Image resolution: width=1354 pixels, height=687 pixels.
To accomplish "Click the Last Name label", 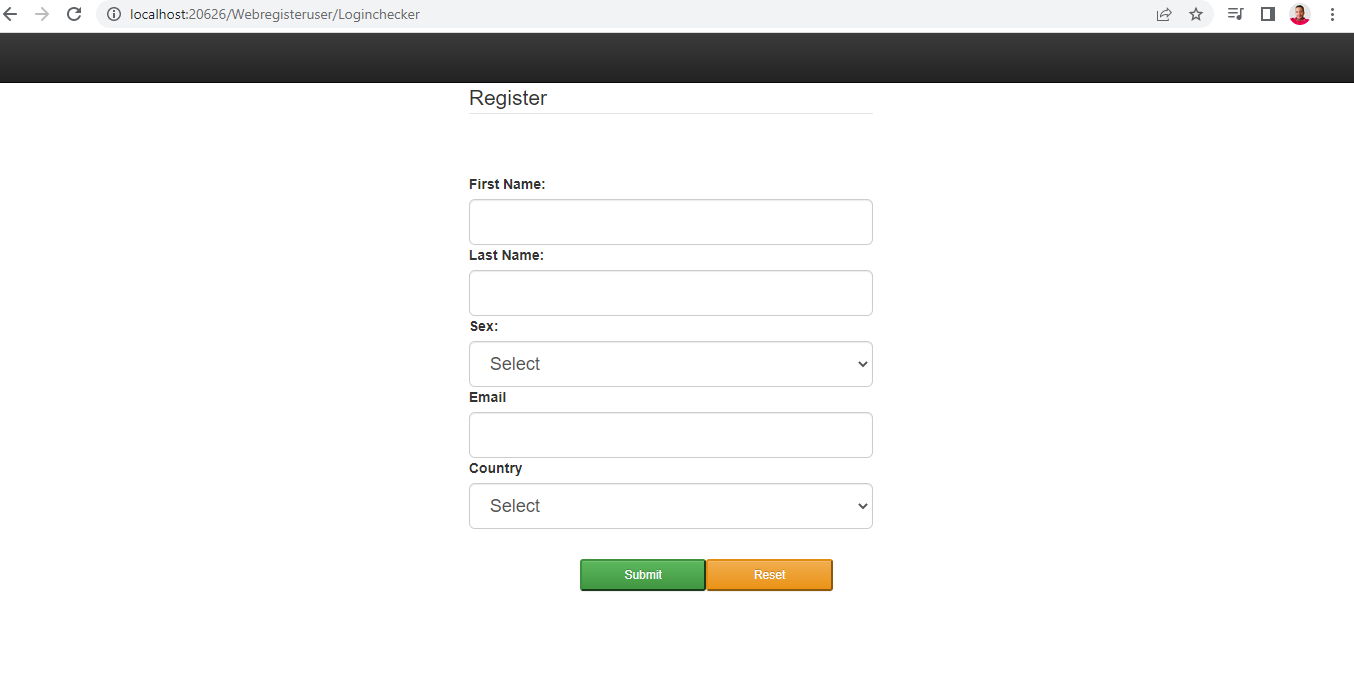I will (x=506, y=255).
